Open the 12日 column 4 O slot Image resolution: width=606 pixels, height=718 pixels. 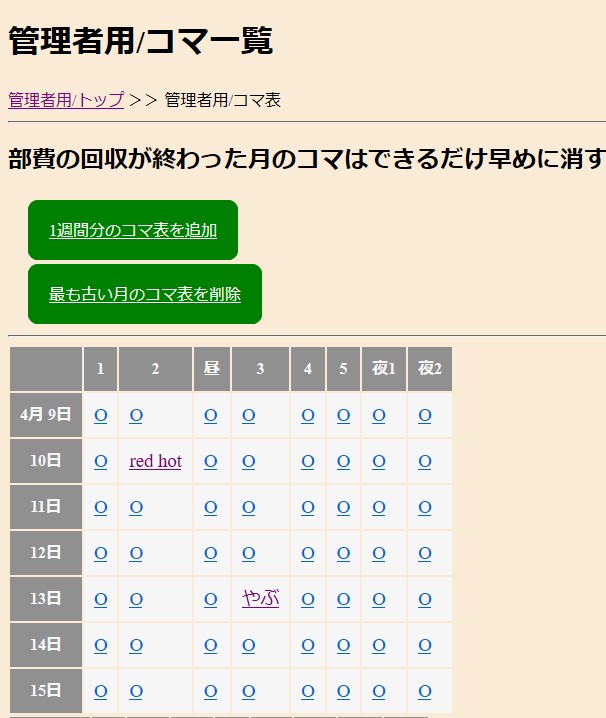307,553
